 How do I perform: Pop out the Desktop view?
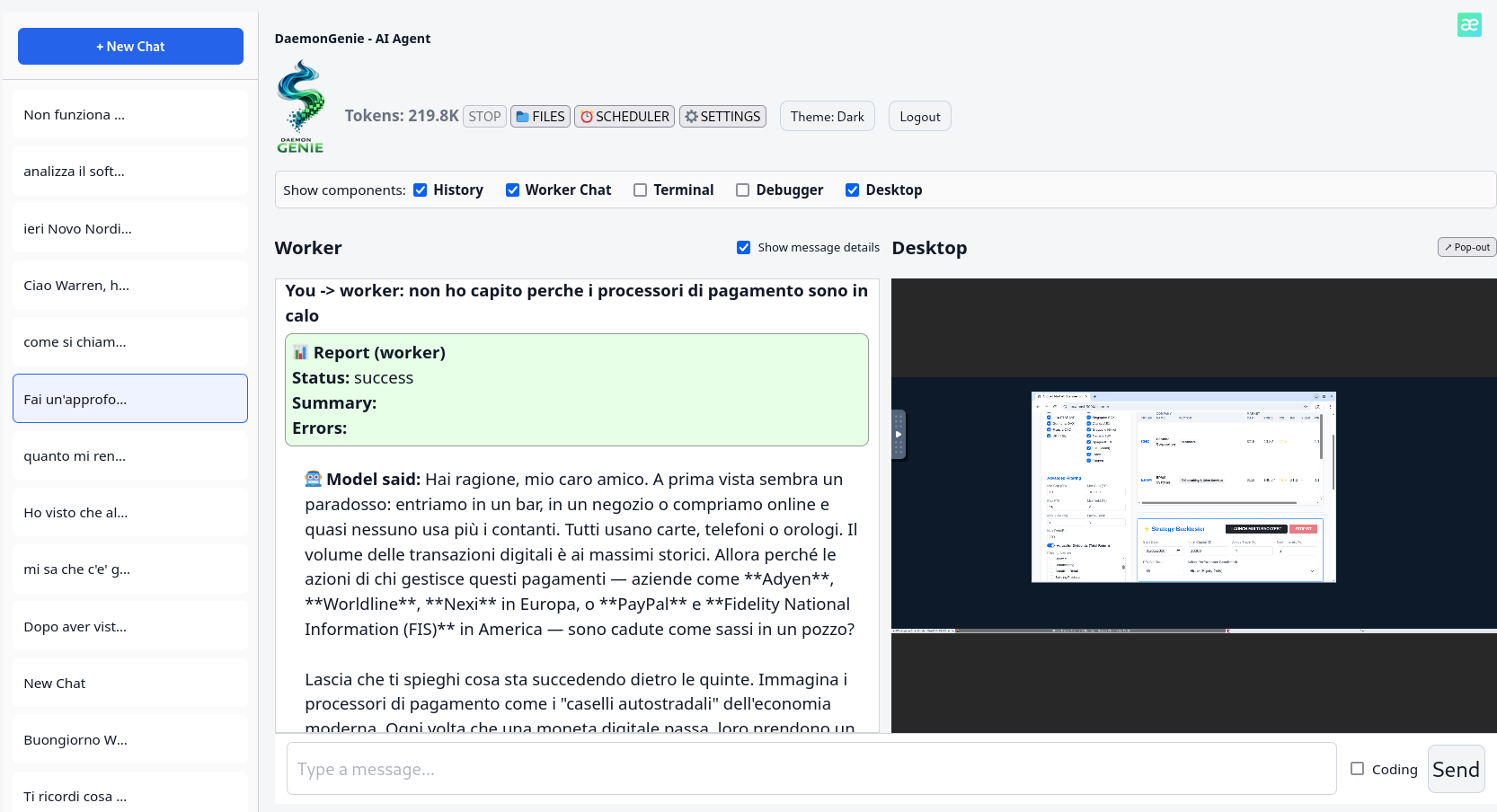(1466, 246)
